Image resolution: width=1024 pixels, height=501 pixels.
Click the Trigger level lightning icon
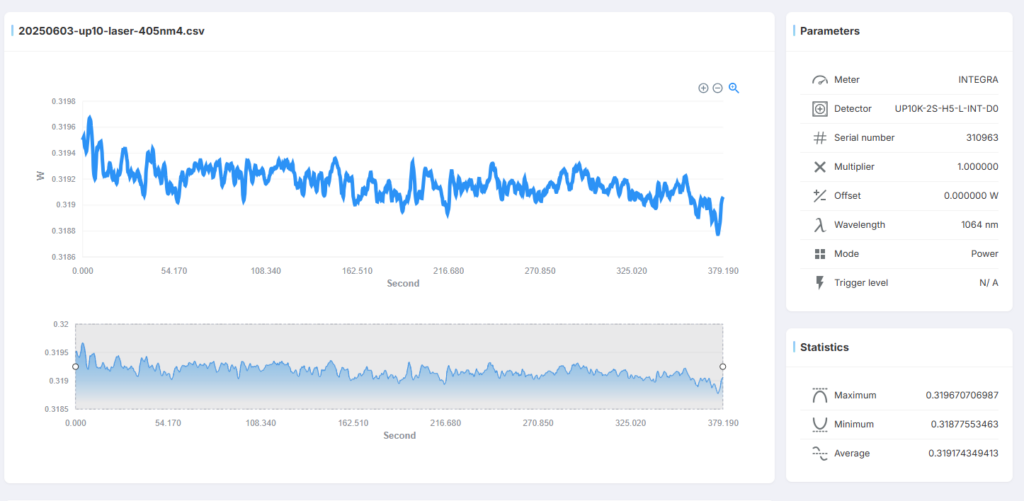(820, 283)
